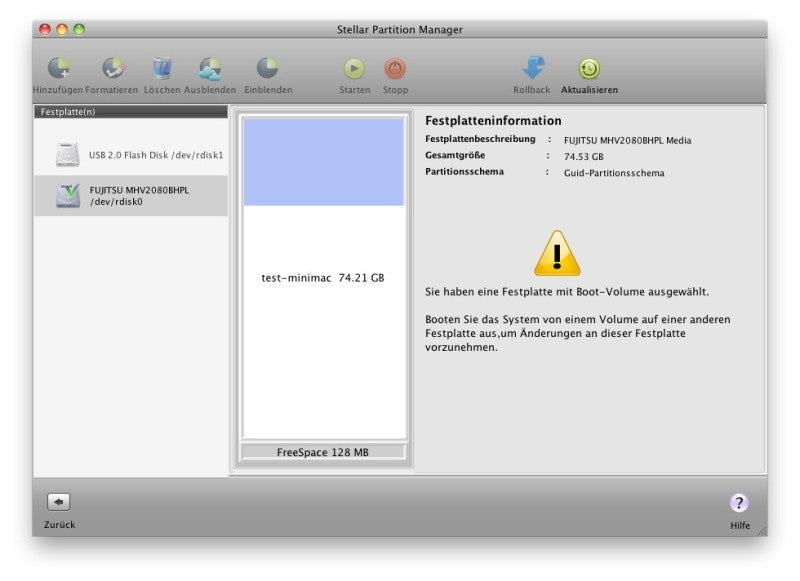Click the blue used-space partition block

323,162
